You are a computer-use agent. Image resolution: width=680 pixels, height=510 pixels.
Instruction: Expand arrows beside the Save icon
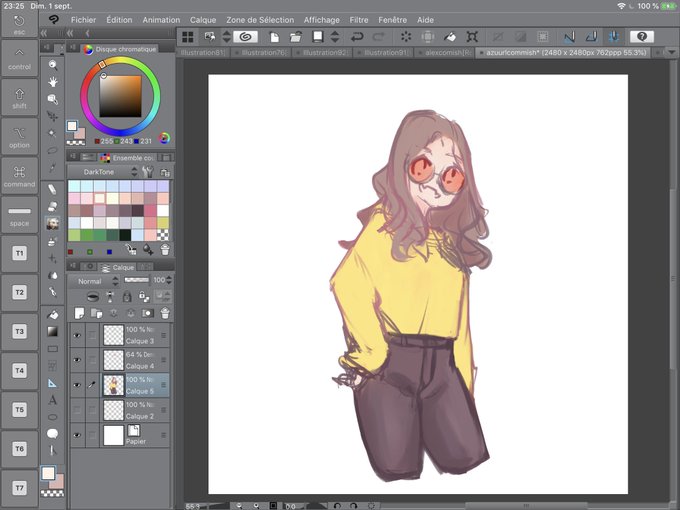click(x=335, y=37)
